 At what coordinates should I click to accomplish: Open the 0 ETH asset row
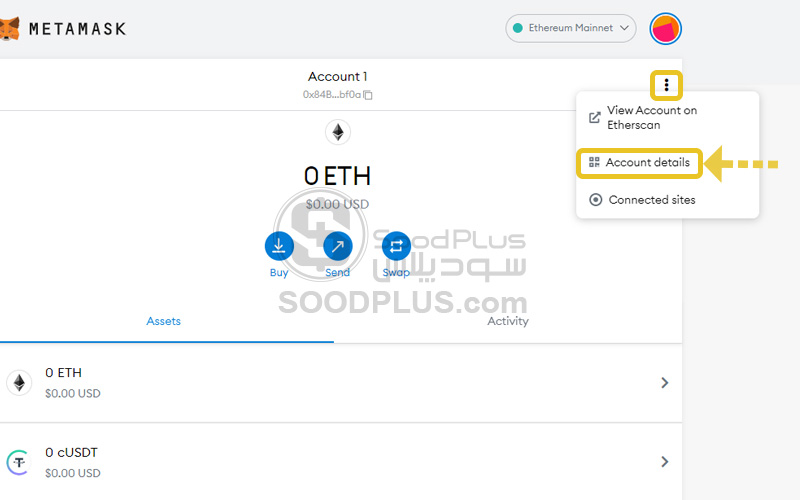tap(341, 383)
